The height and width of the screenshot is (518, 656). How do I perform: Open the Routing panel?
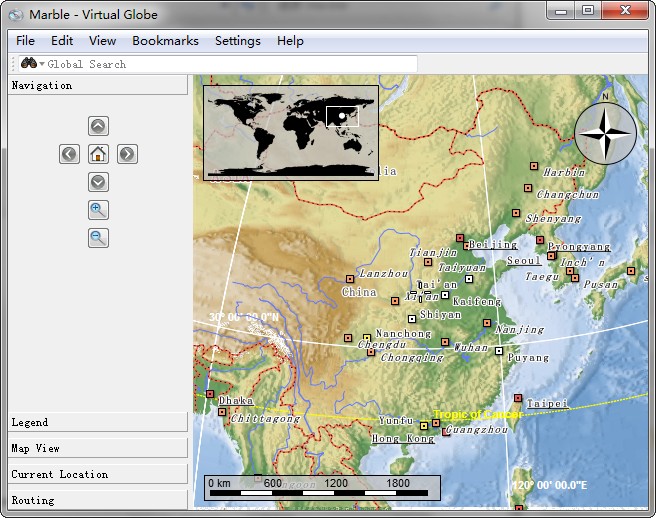click(x=97, y=500)
